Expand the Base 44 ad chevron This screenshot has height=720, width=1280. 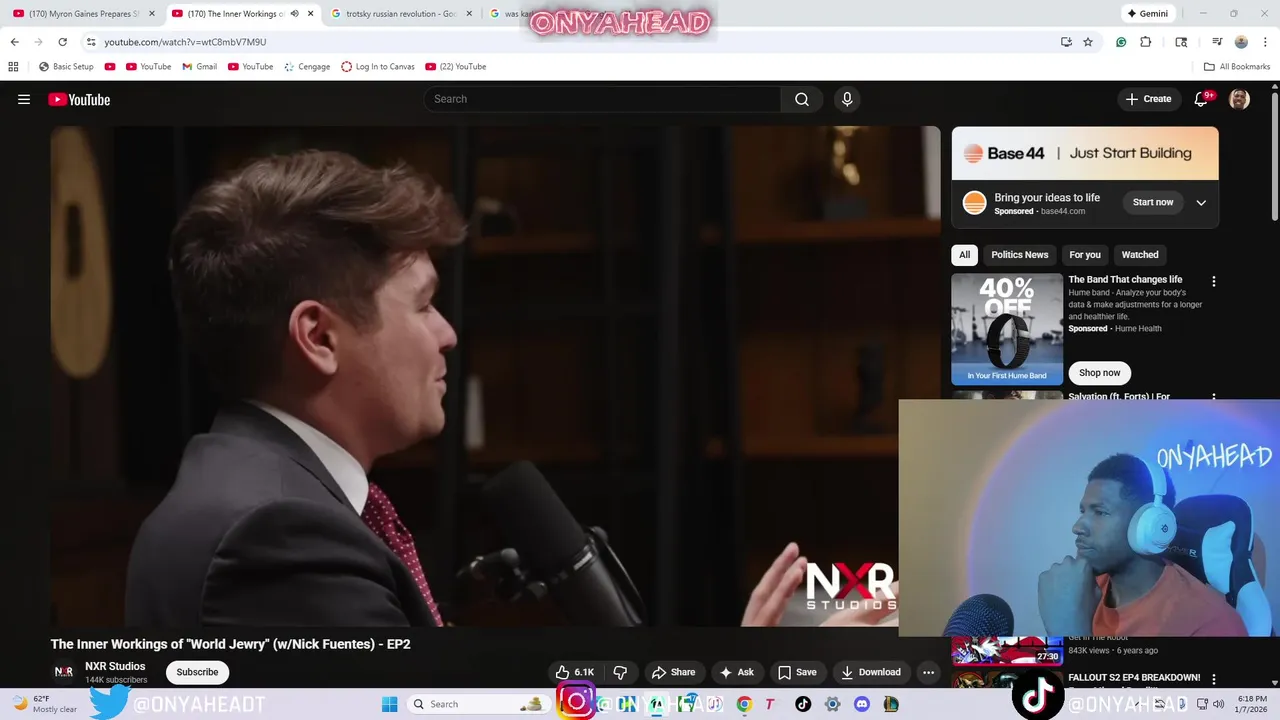[x=1201, y=202]
